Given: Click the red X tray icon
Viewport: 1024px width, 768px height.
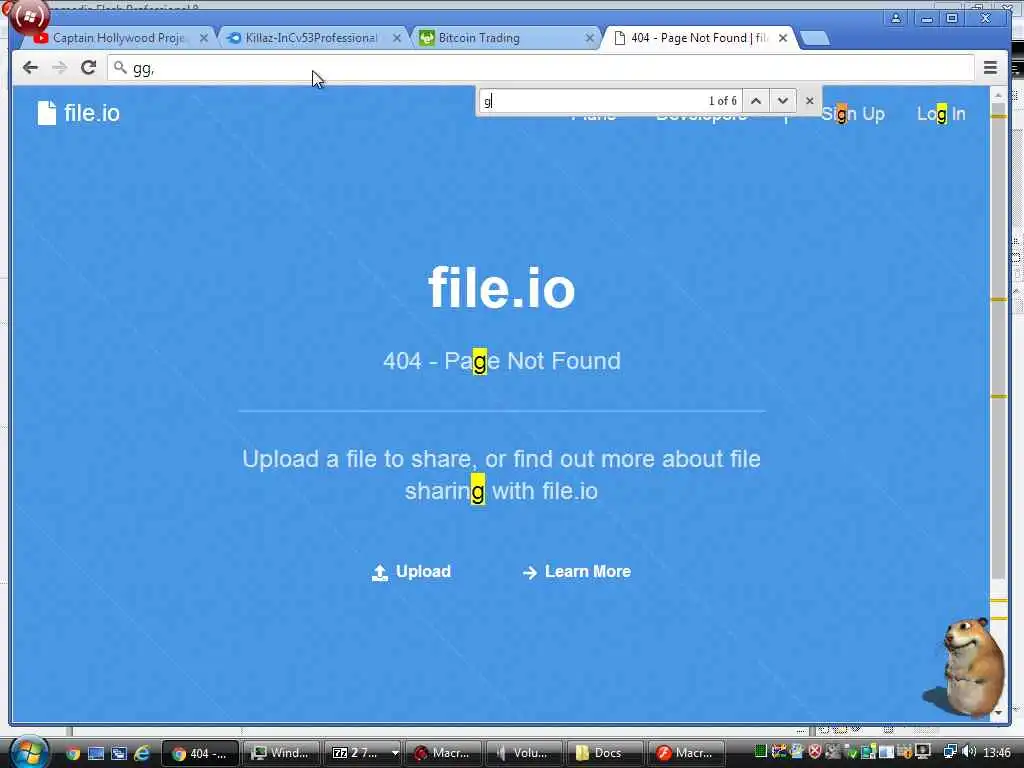Looking at the screenshot, I should pos(814,752).
